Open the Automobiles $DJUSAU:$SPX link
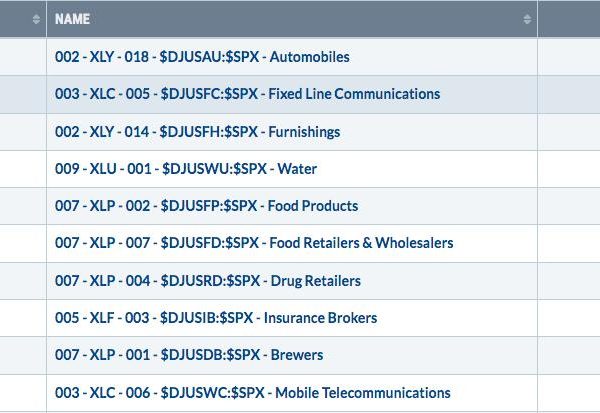 [202, 57]
